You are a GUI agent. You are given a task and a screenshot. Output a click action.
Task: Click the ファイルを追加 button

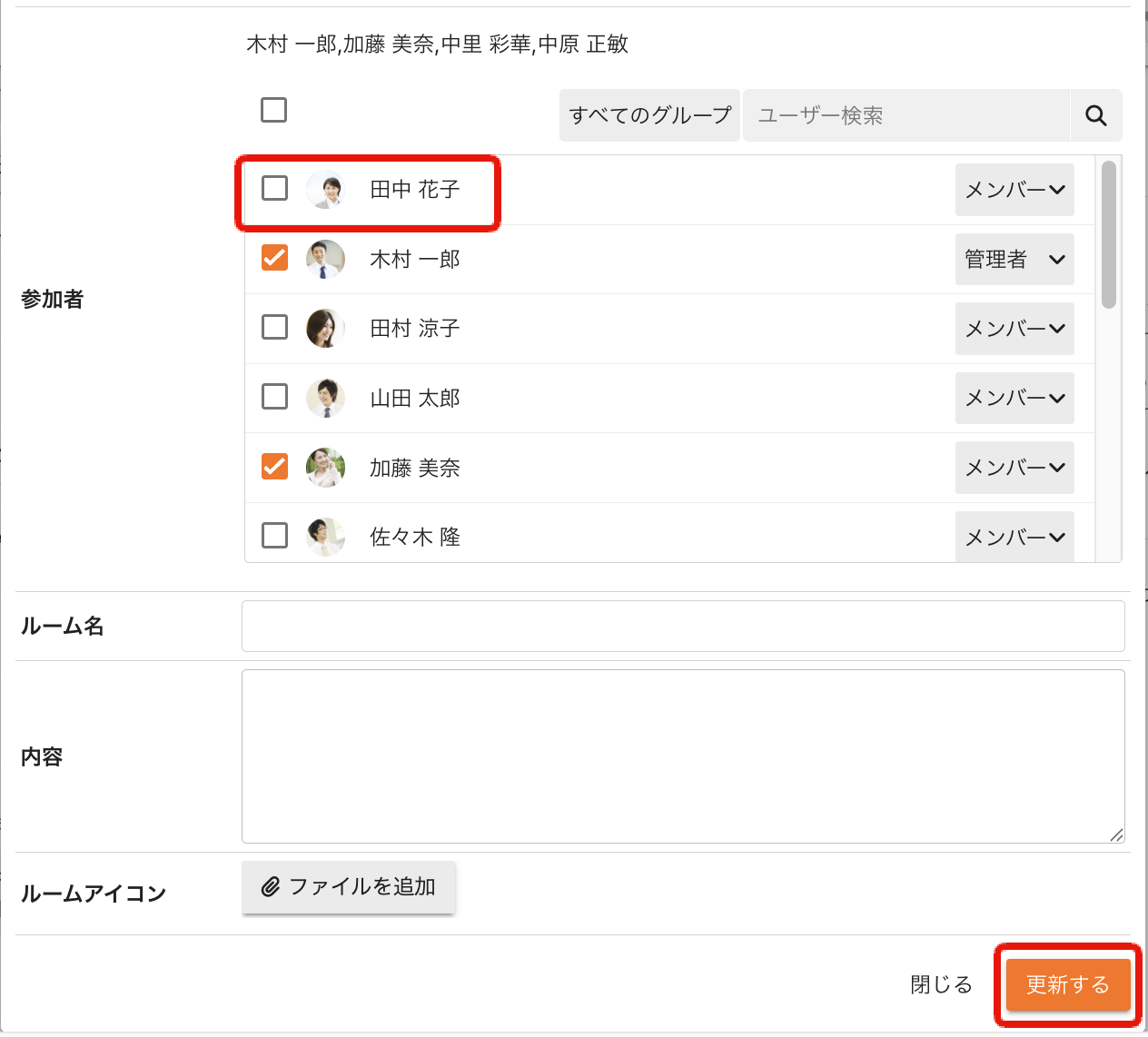click(x=348, y=886)
